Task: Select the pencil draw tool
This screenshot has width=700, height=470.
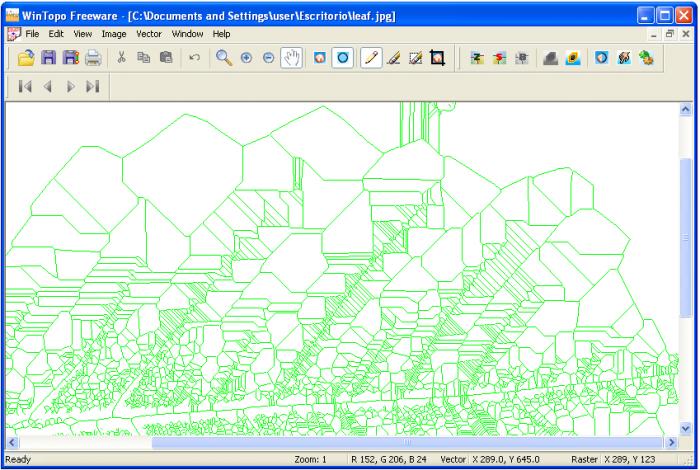Action: 371,58
